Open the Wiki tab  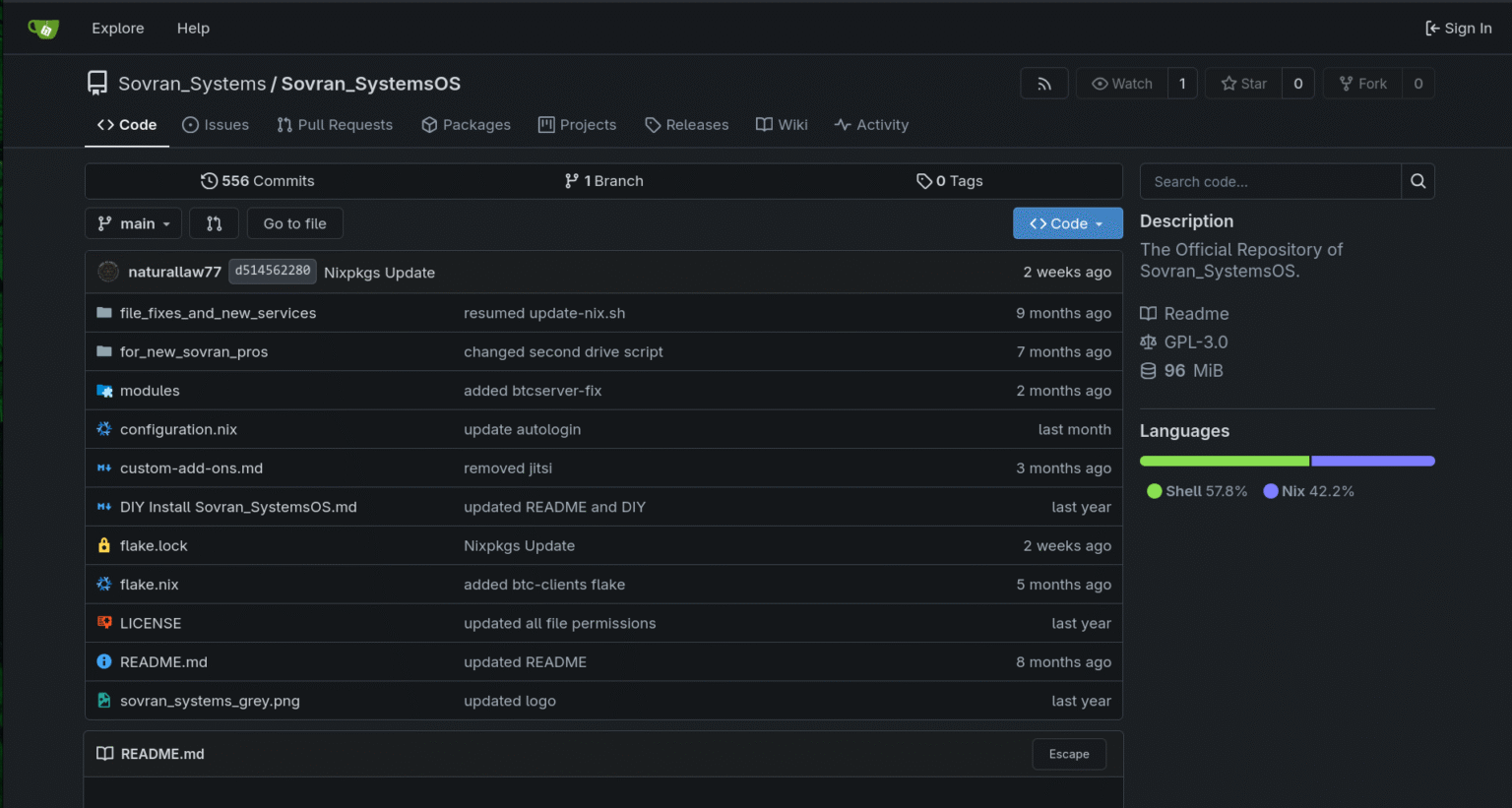[x=782, y=125]
